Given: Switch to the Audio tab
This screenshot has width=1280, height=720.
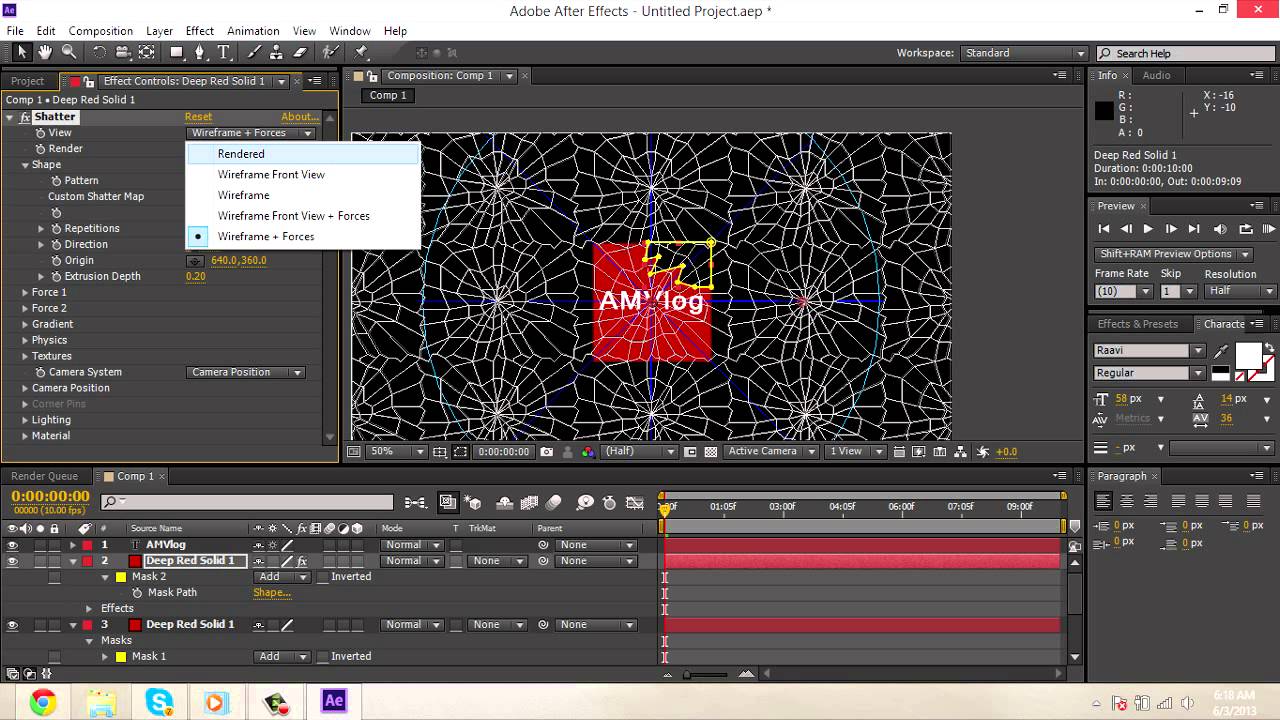Looking at the screenshot, I should 1156,76.
